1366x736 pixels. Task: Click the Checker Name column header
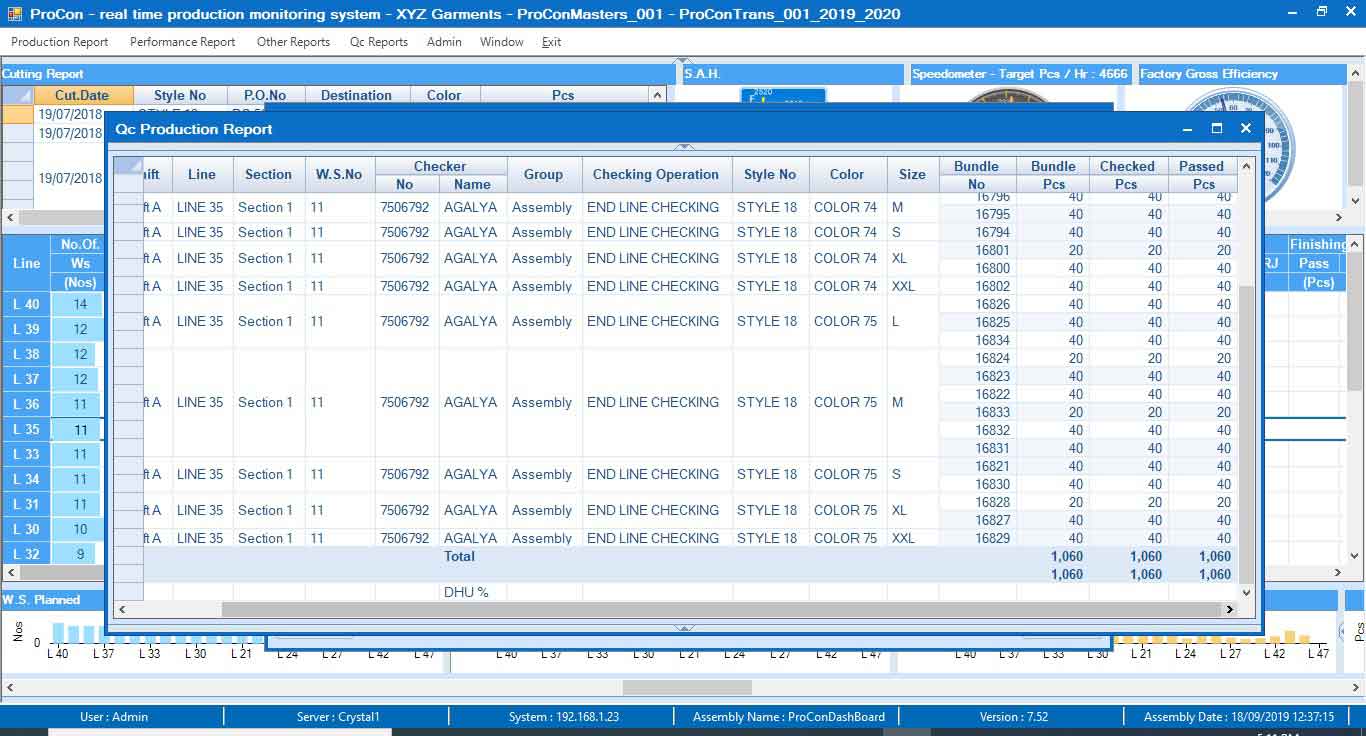[472, 184]
